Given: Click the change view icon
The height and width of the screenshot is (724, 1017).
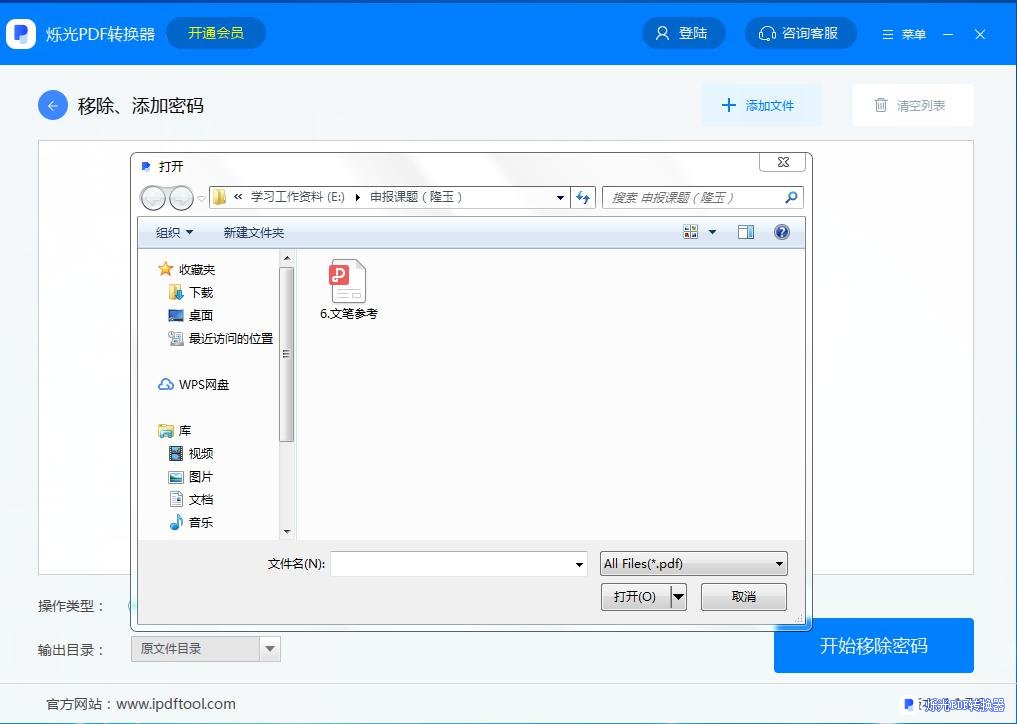Looking at the screenshot, I should pyautogui.click(x=691, y=232).
